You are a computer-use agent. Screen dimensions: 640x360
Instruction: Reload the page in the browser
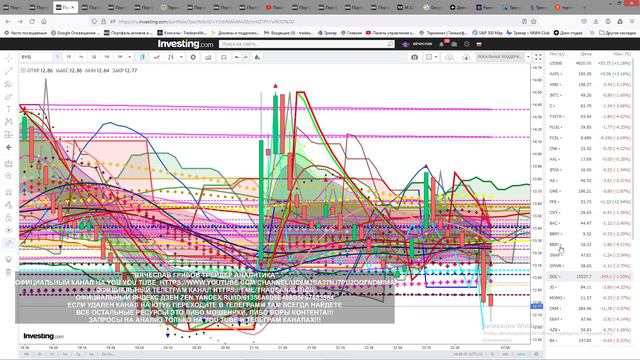coord(32,21)
